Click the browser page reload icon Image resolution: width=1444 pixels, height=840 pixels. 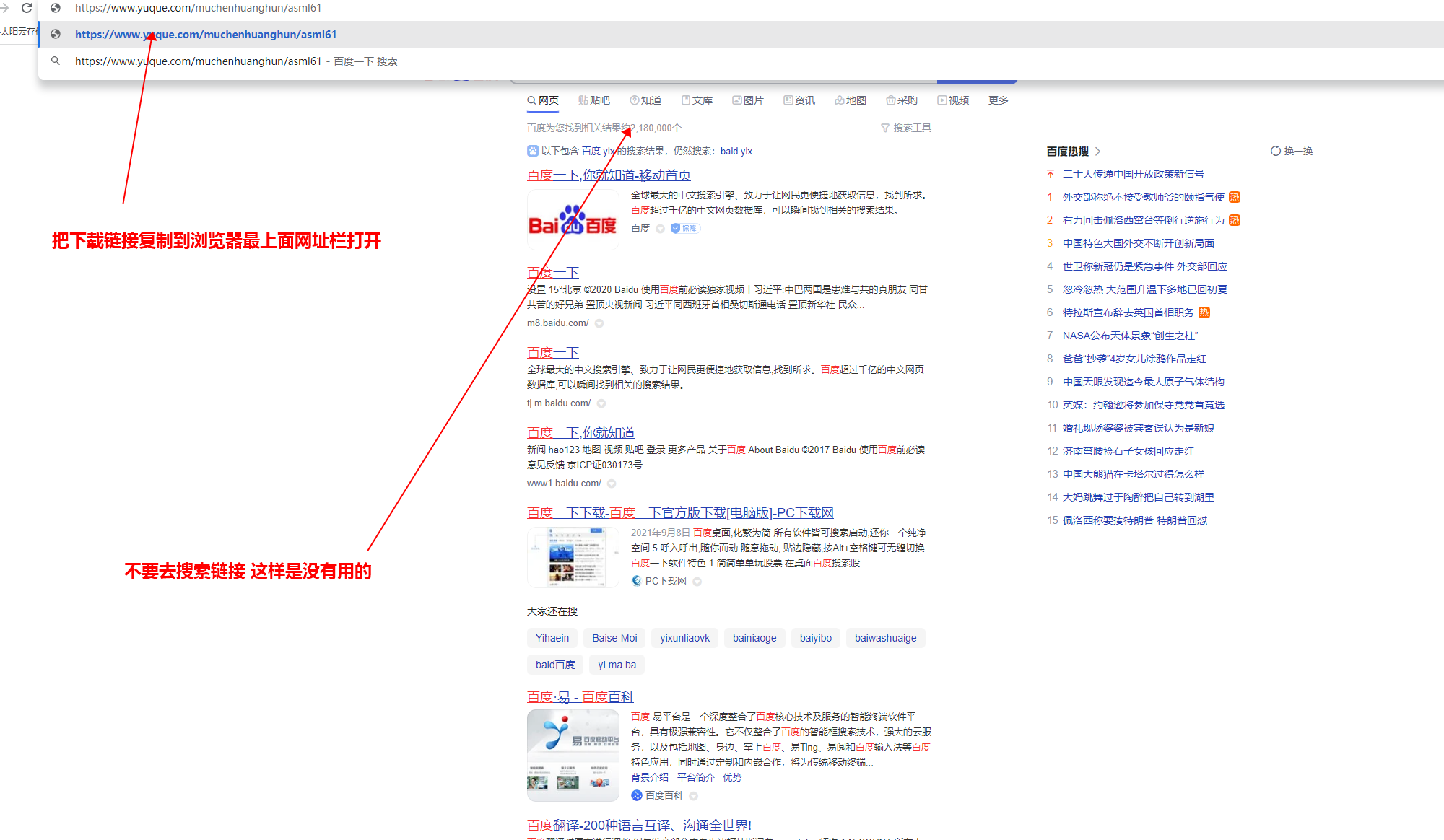(27, 9)
